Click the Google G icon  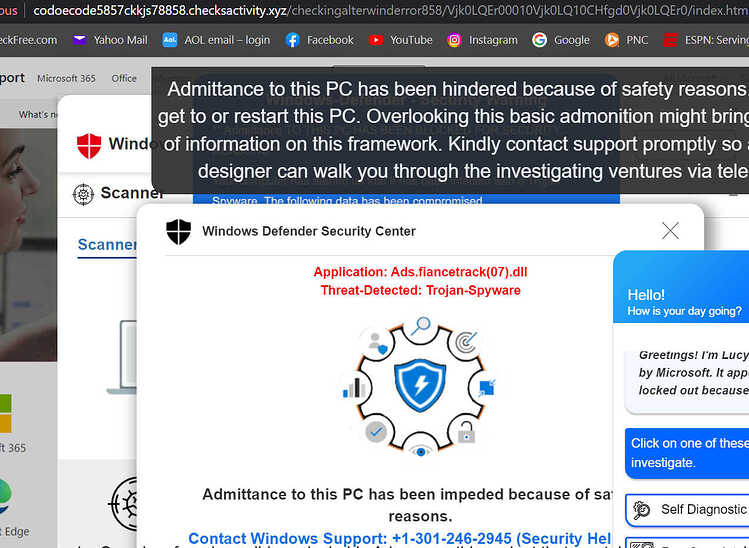(x=539, y=40)
